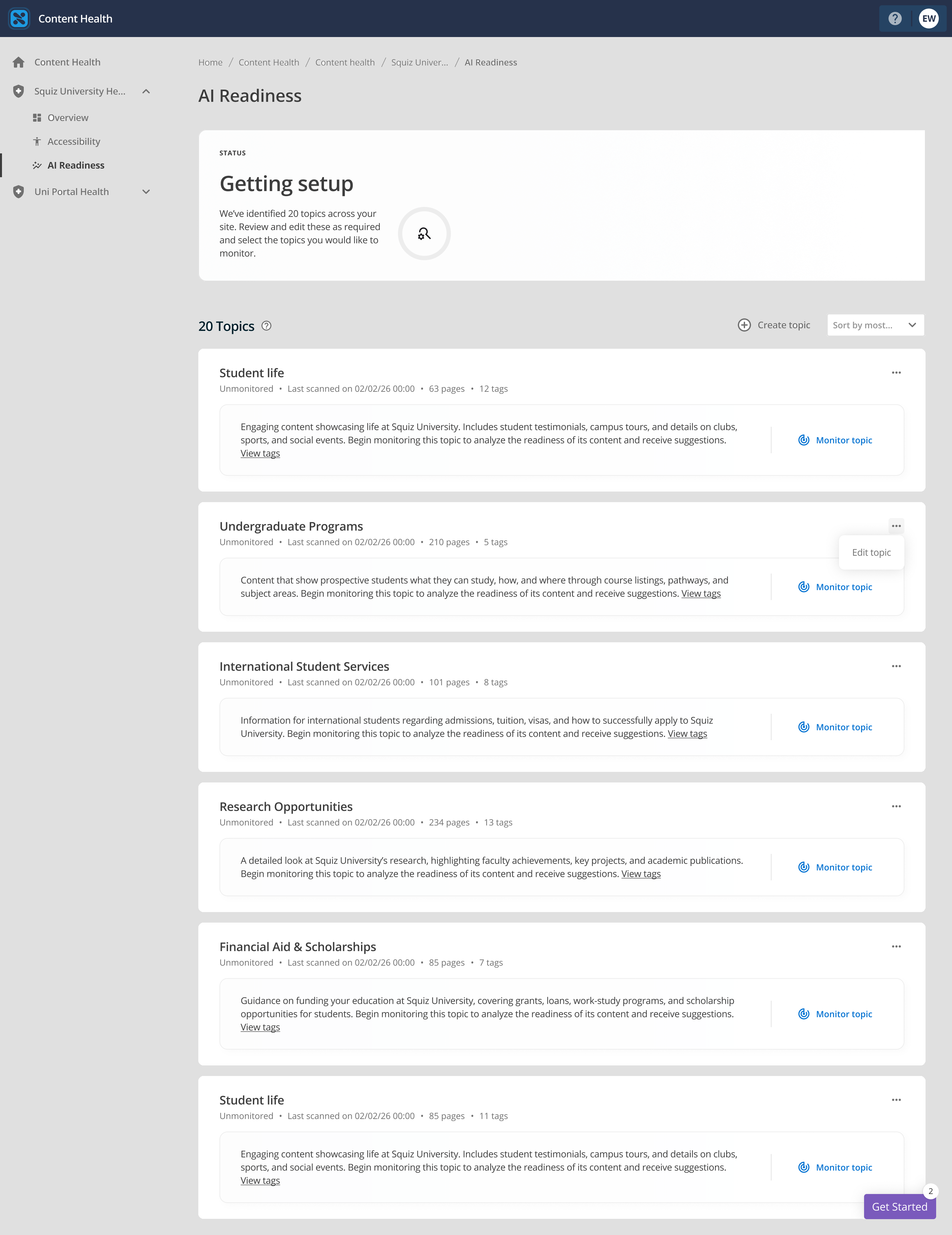Screen dimensions: 952x1235
Task: Open the Sort by most dropdown
Action: (x=875, y=325)
